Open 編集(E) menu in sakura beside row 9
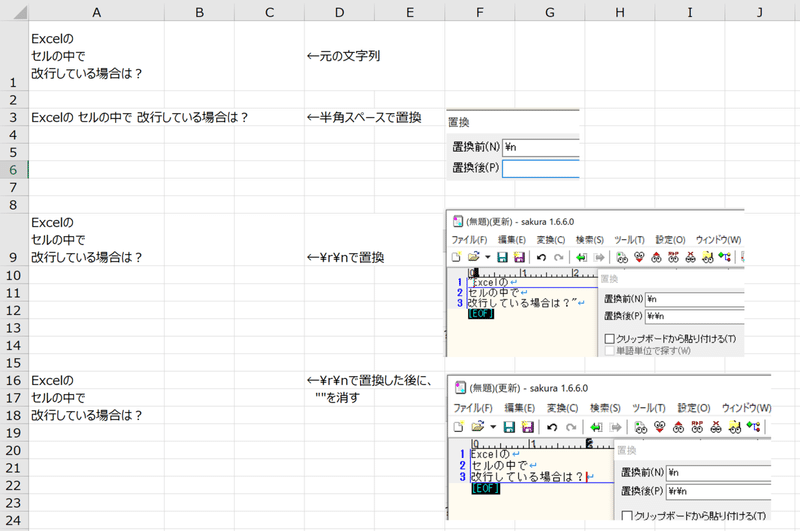The height and width of the screenshot is (531, 800). pos(512,240)
